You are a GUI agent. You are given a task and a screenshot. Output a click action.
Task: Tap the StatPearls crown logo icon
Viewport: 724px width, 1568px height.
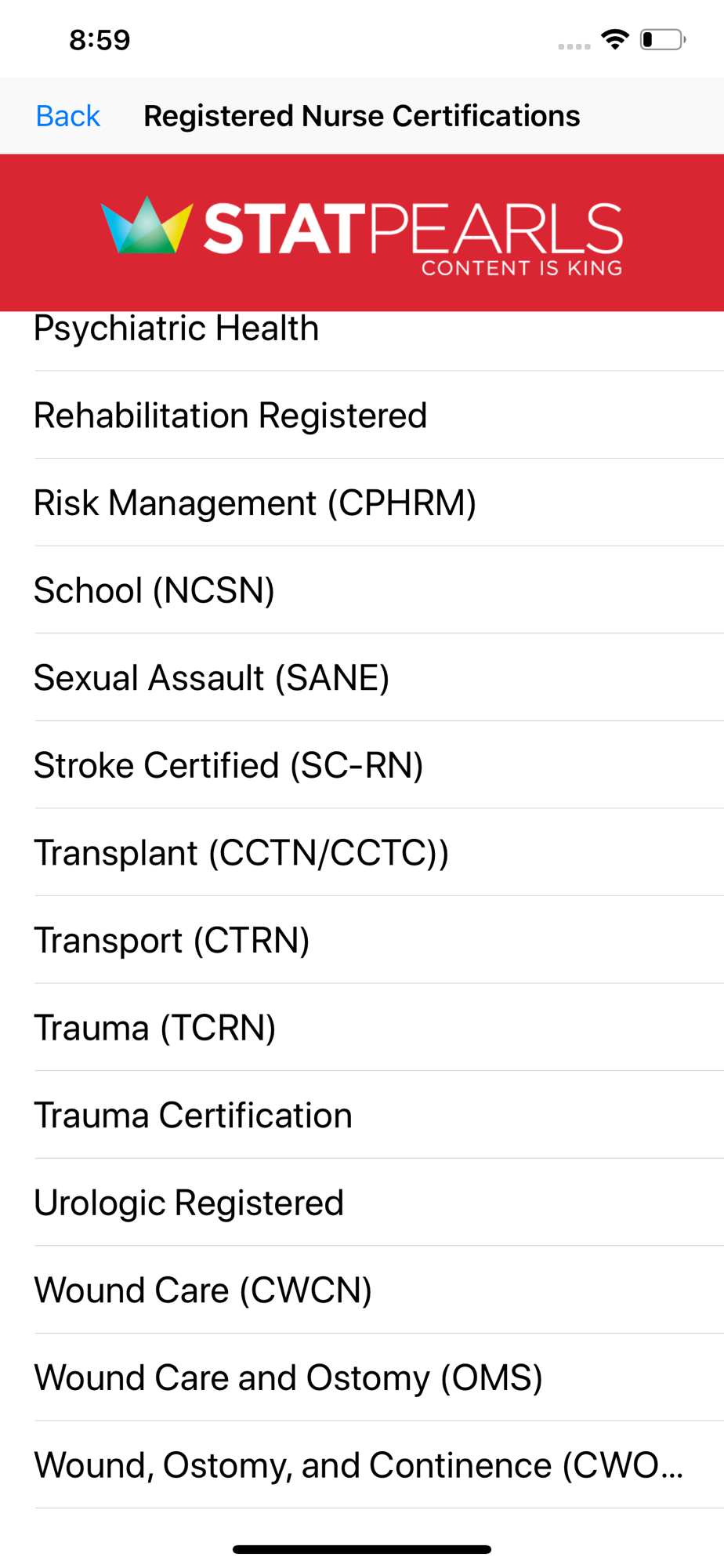pos(147,225)
